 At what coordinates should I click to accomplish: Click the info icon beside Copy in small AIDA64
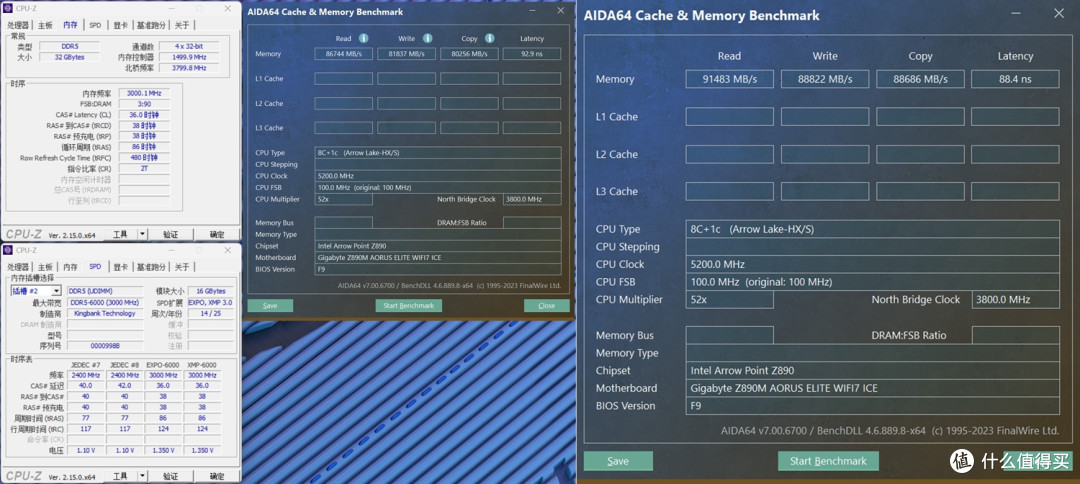489,38
